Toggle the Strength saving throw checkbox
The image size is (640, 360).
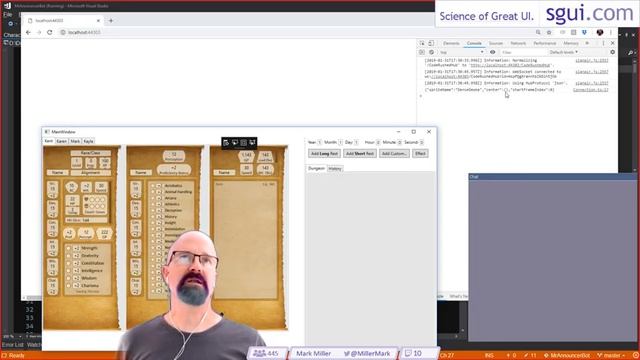click(69, 248)
